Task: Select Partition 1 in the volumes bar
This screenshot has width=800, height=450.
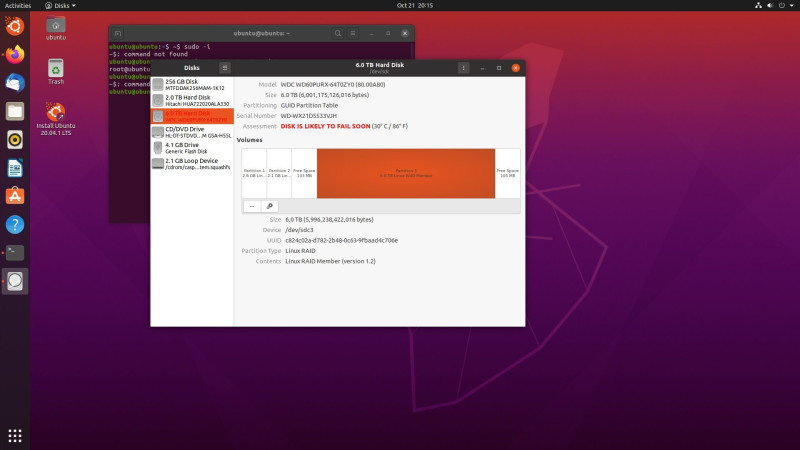Action: point(254,173)
